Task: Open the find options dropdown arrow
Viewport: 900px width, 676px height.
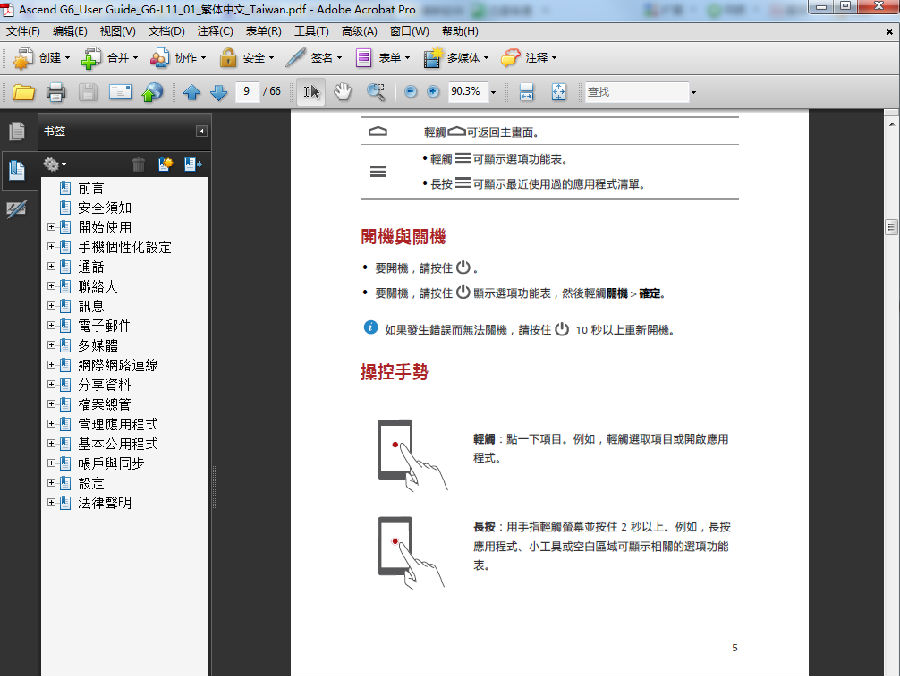Action: pyautogui.click(x=693, y=92)
